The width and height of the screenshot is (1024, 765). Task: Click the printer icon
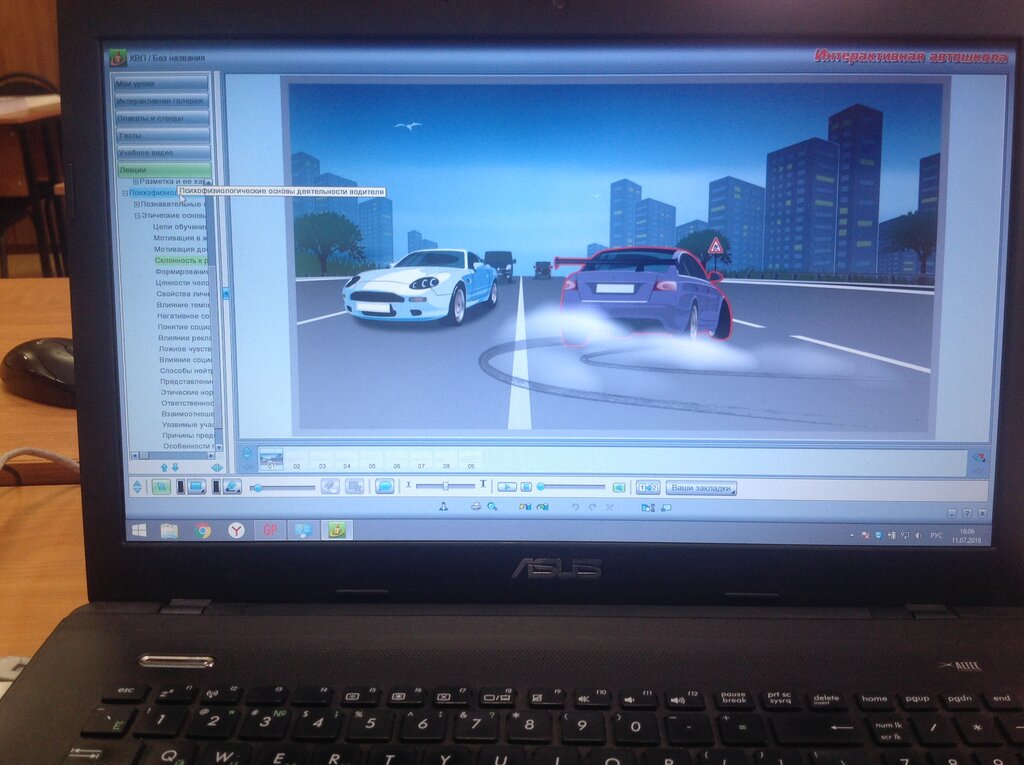tap(476, 507)
